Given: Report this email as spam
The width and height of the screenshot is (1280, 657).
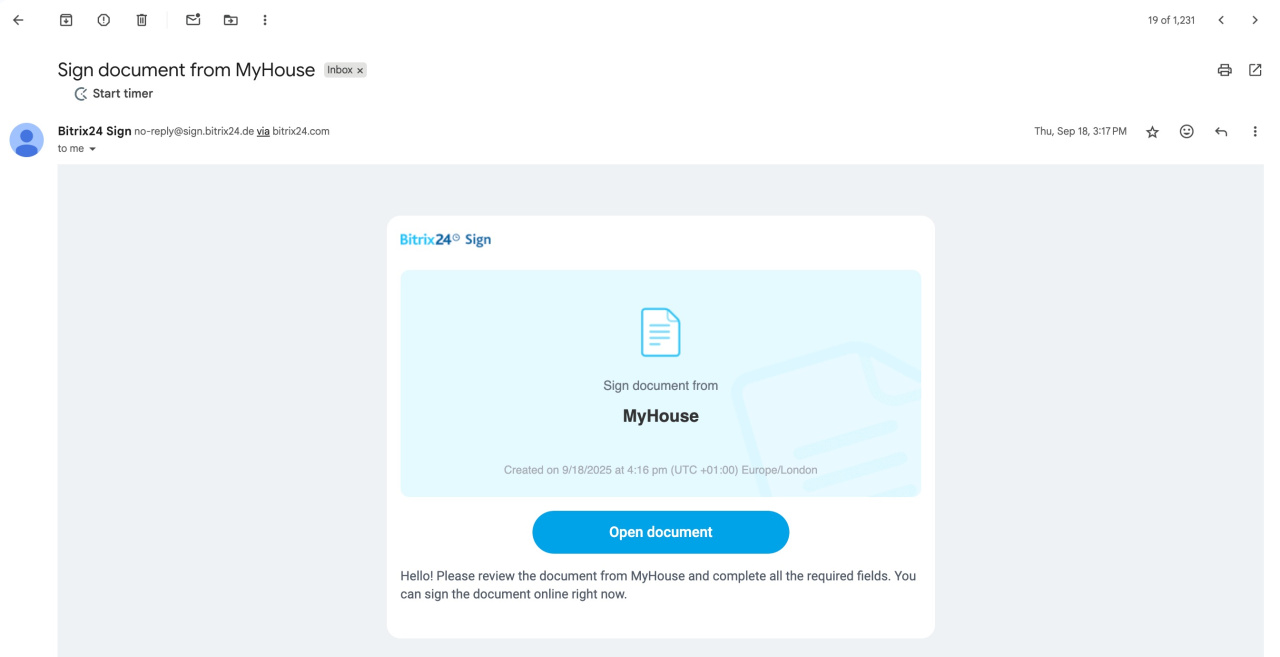Looking at the screenshot, I should tap(104, 20).
